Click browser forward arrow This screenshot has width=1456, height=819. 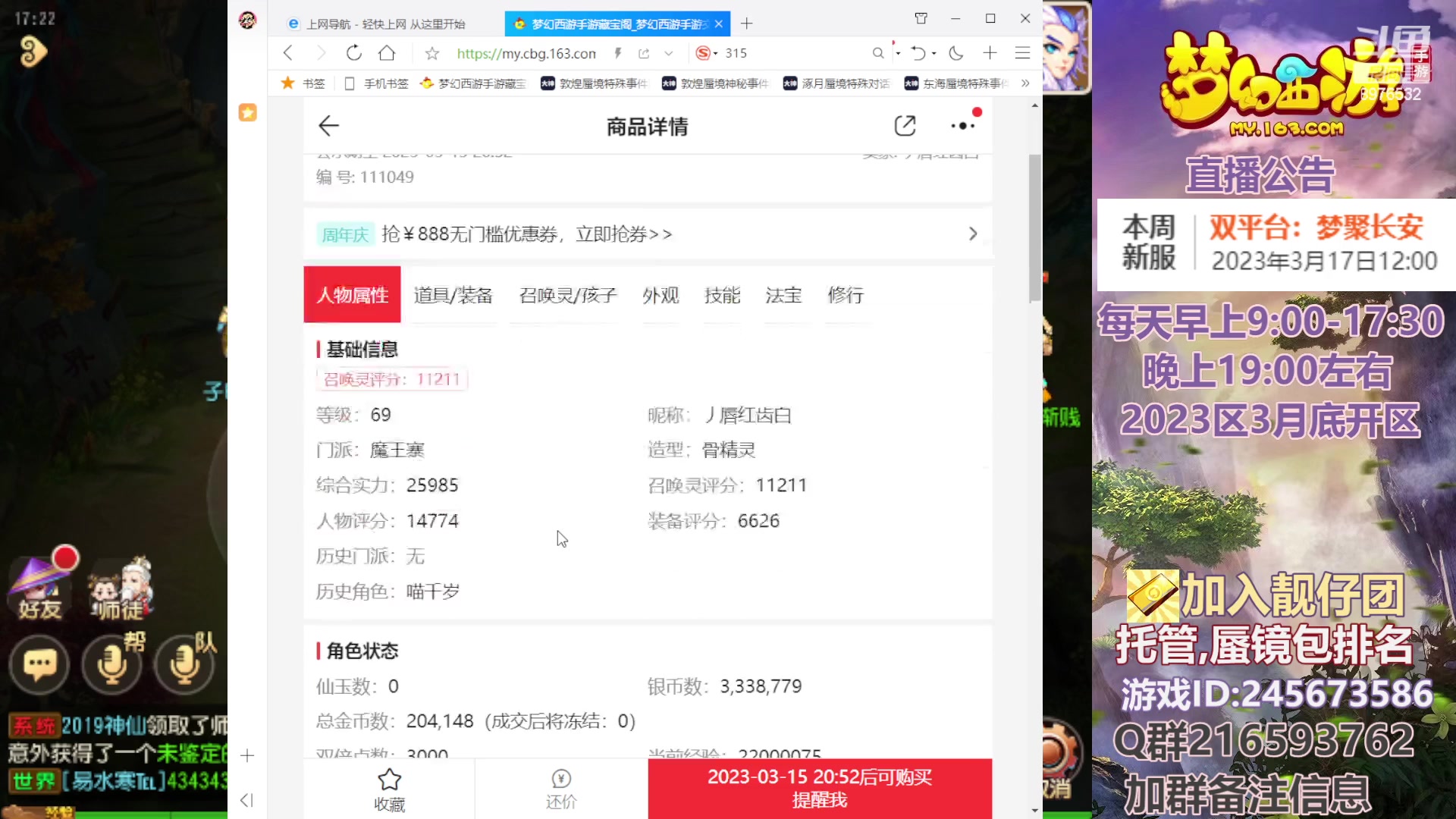321,53
